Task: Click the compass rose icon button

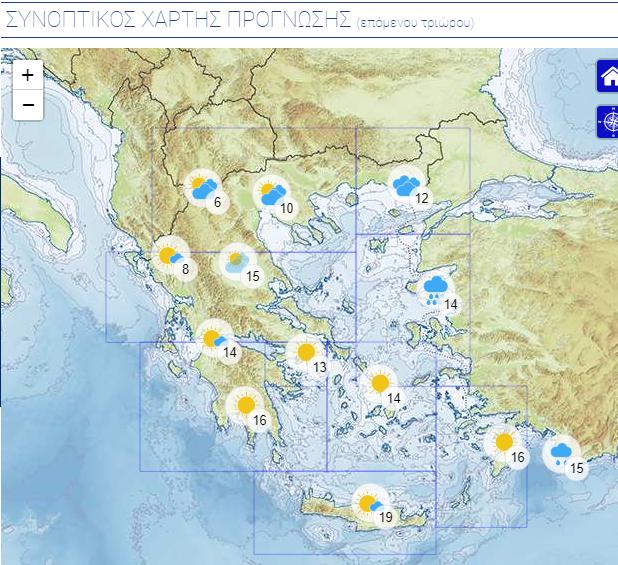Action: coord(609,122)
